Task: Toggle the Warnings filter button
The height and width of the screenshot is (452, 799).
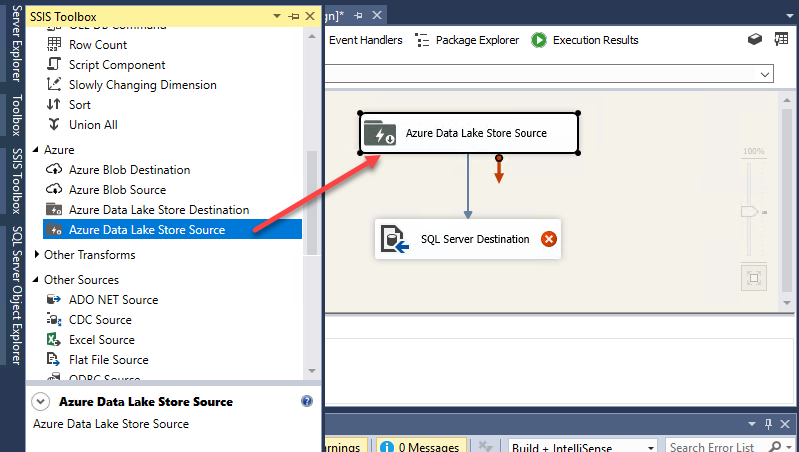Action: pyautogui.click(x=345, y=446)
